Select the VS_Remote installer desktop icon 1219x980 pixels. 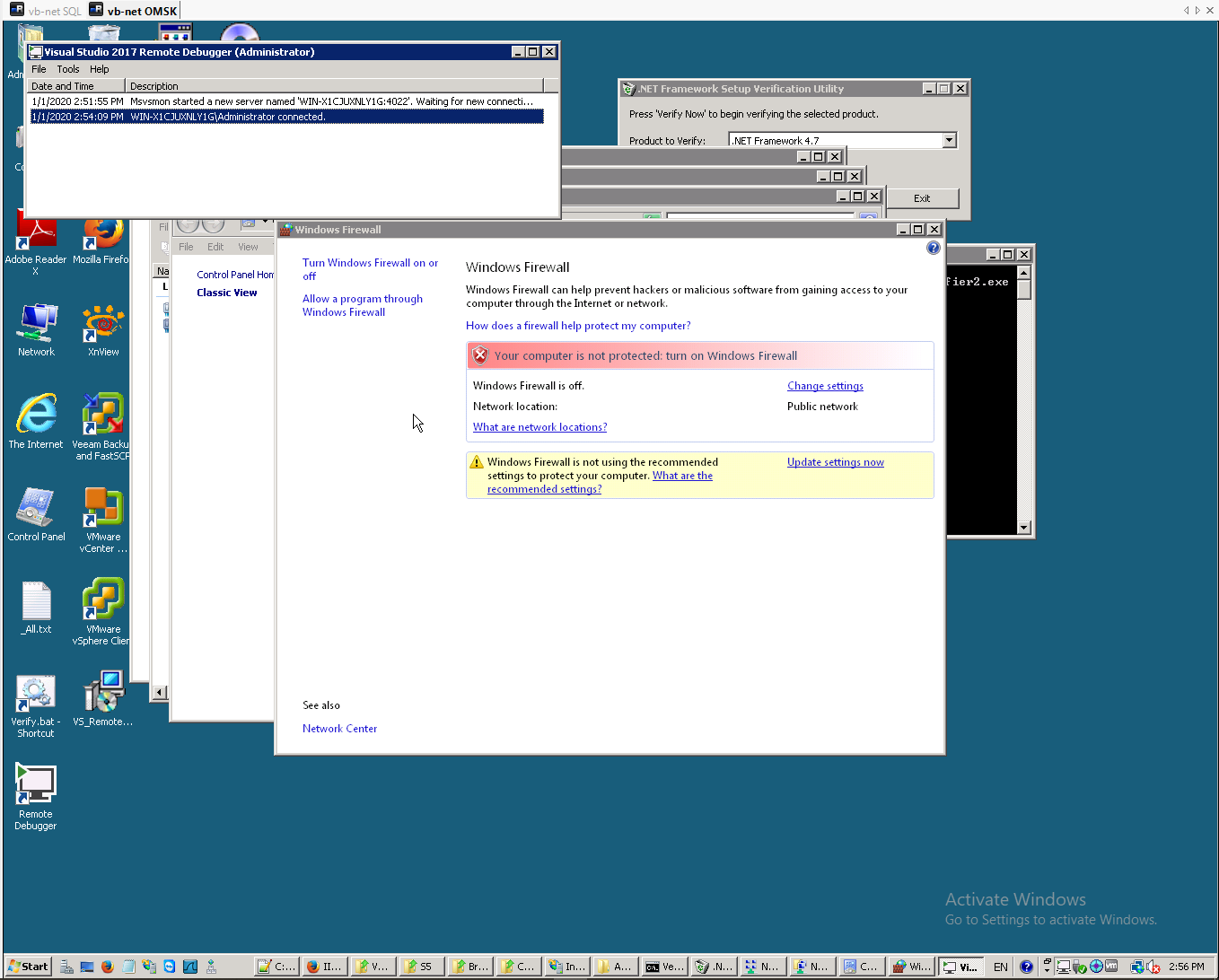pyautogui.click(x=102, y=698)
